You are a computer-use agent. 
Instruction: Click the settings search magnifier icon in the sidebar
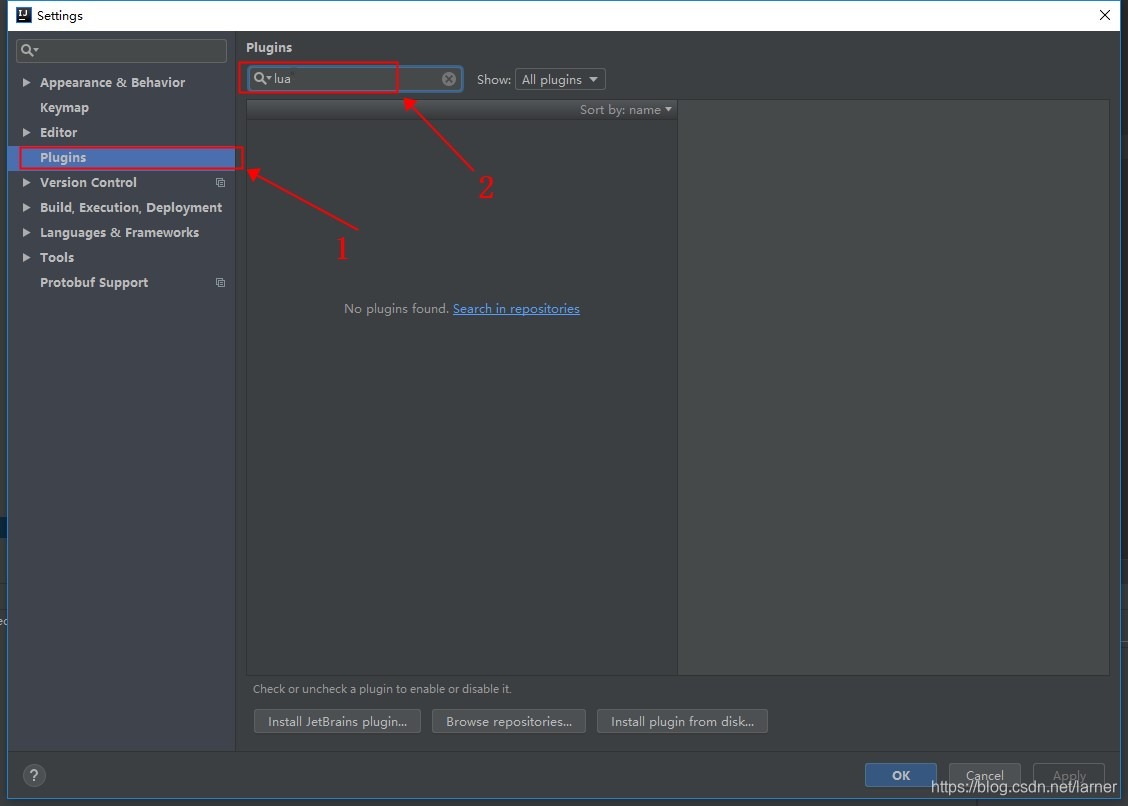coord(29,50)
